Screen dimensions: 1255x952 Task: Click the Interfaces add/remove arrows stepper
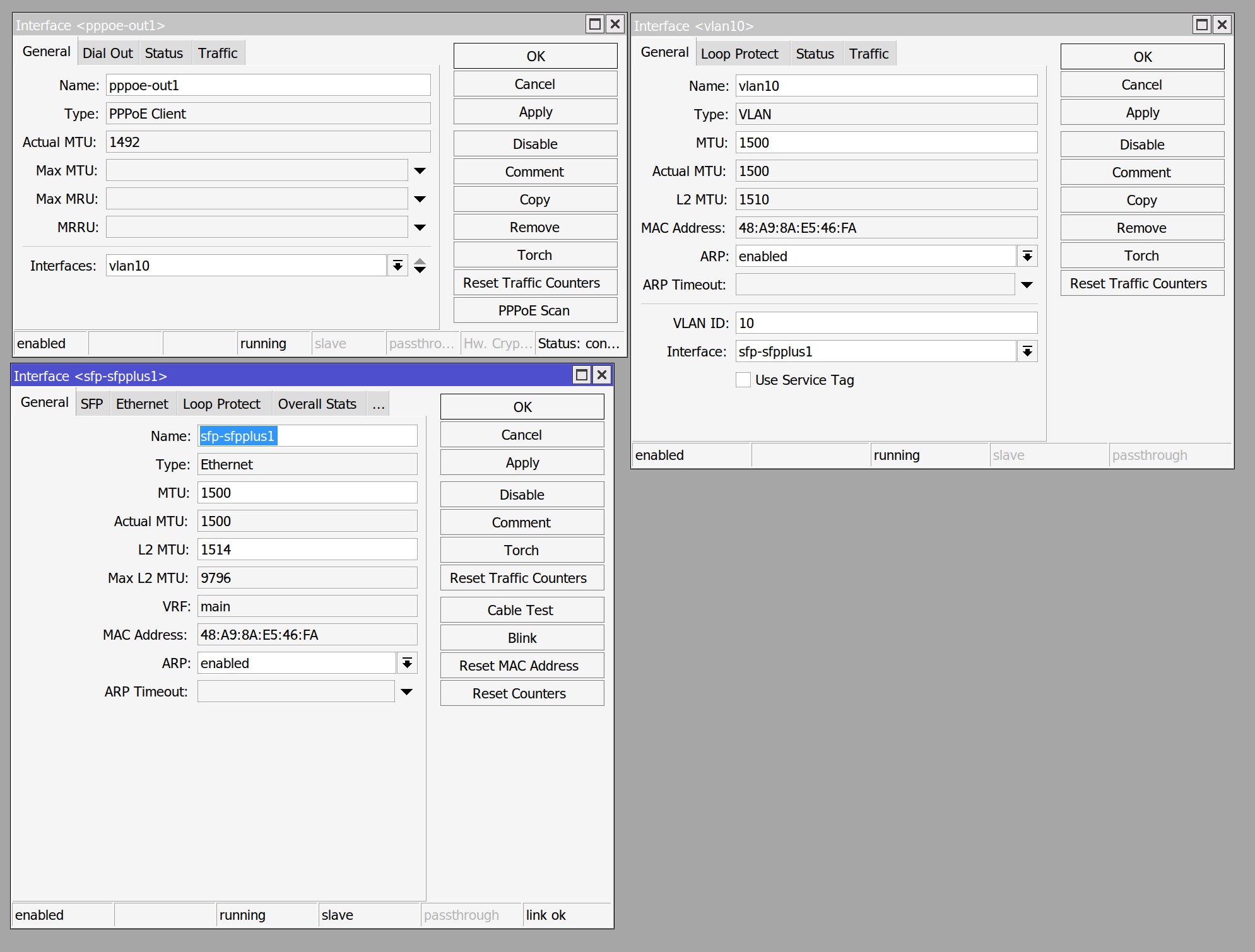[420, 266]
